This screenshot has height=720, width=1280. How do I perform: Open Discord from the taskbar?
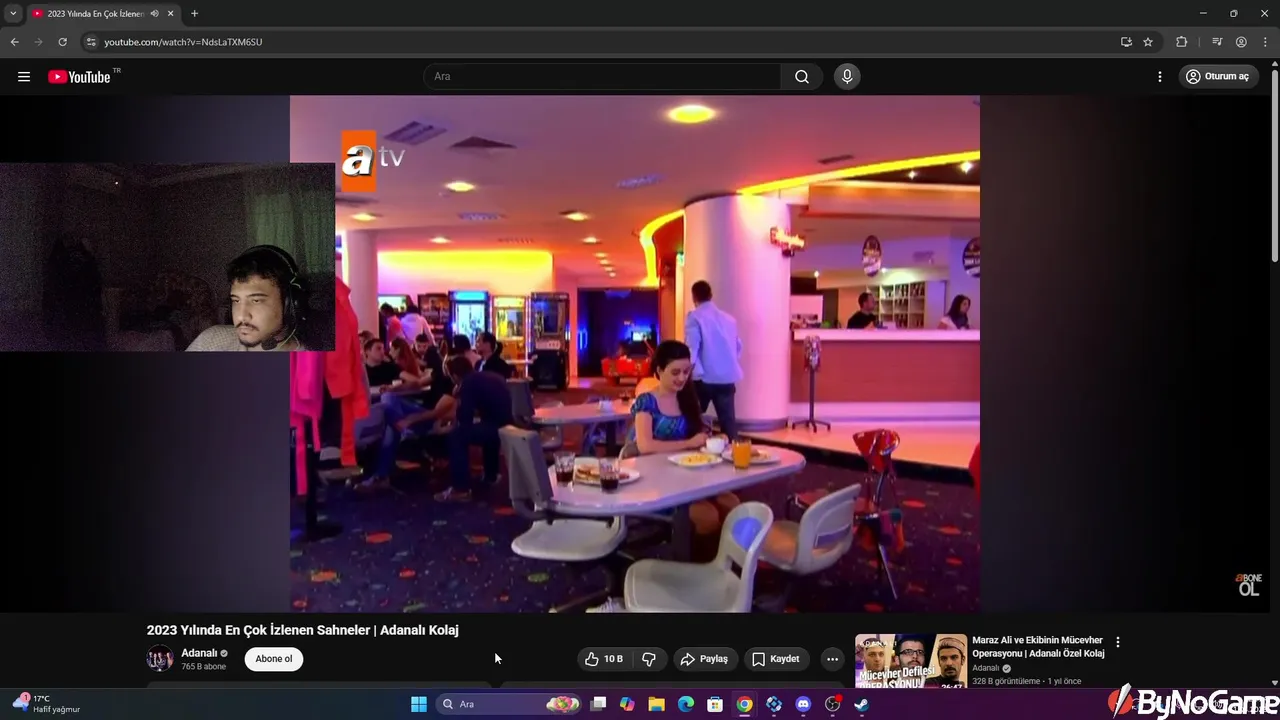coord(803,704)
